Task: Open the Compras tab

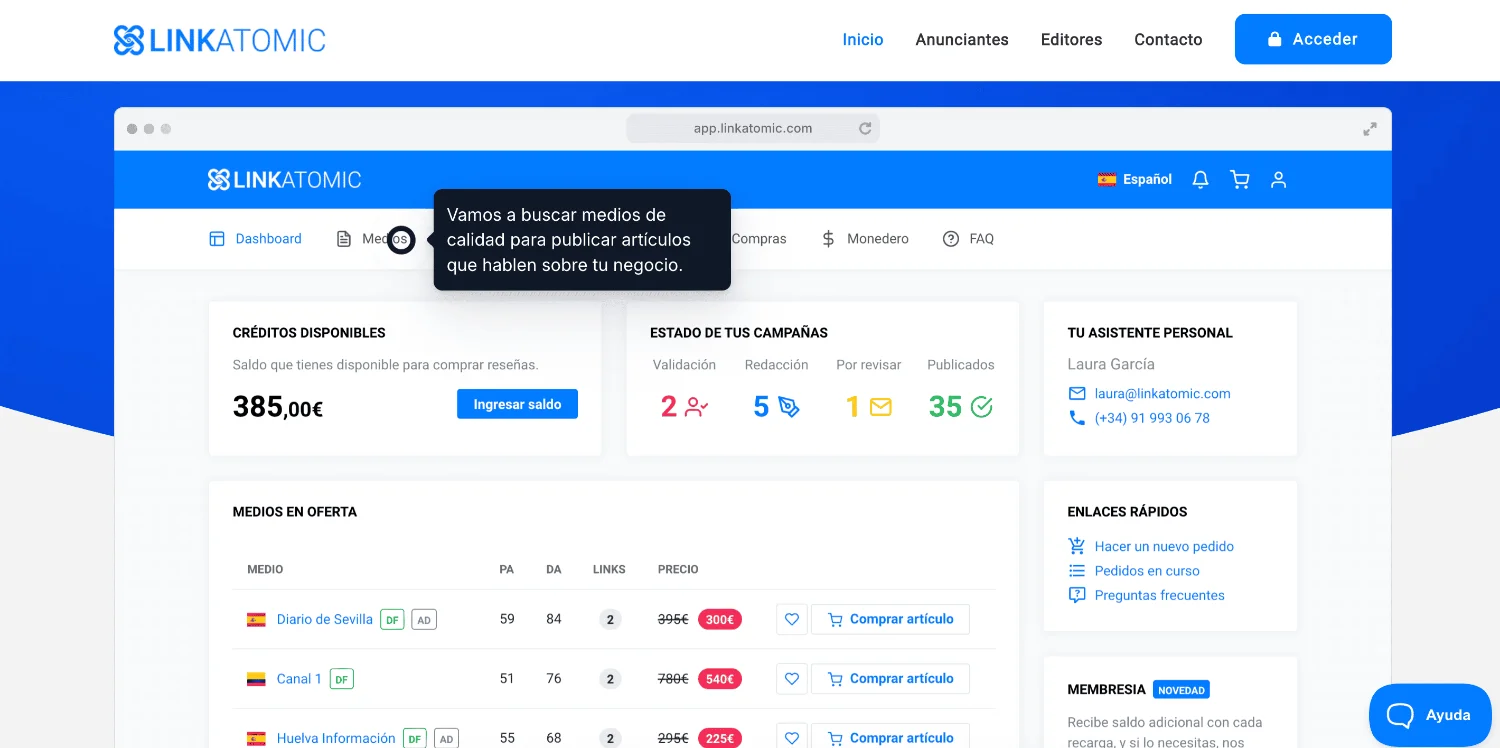Action: point(759,239)
